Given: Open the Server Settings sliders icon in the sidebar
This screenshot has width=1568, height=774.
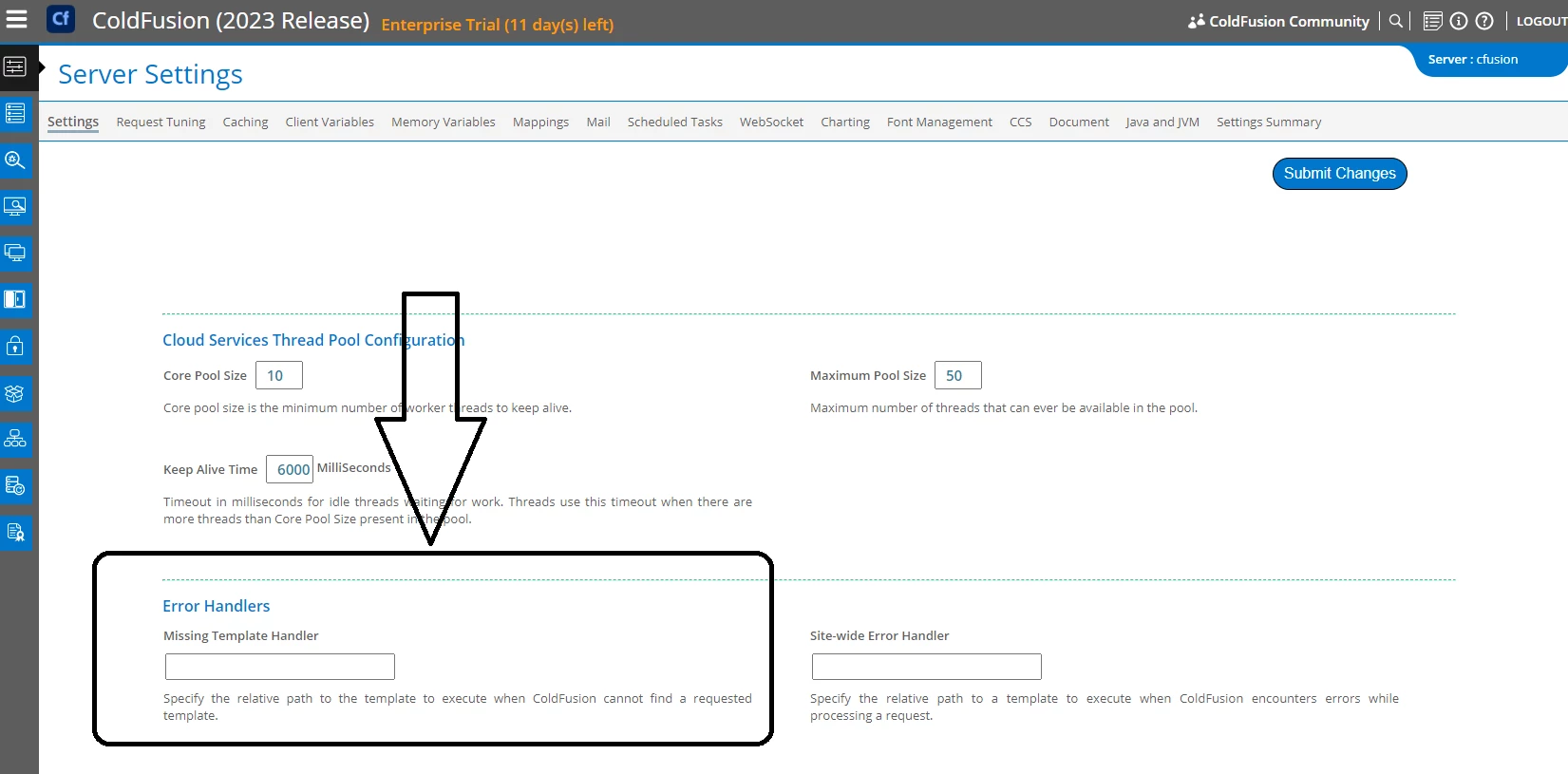Looking at the screenshot, I should pyautogui.click(x=15, y=66).
